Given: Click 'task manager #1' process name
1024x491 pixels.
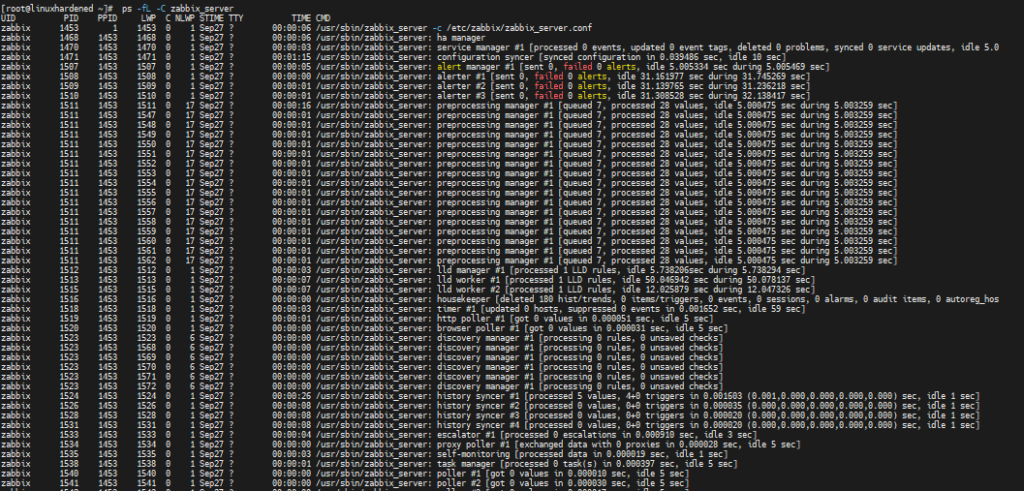Looking at the screenshot, I should coord(475,464).
